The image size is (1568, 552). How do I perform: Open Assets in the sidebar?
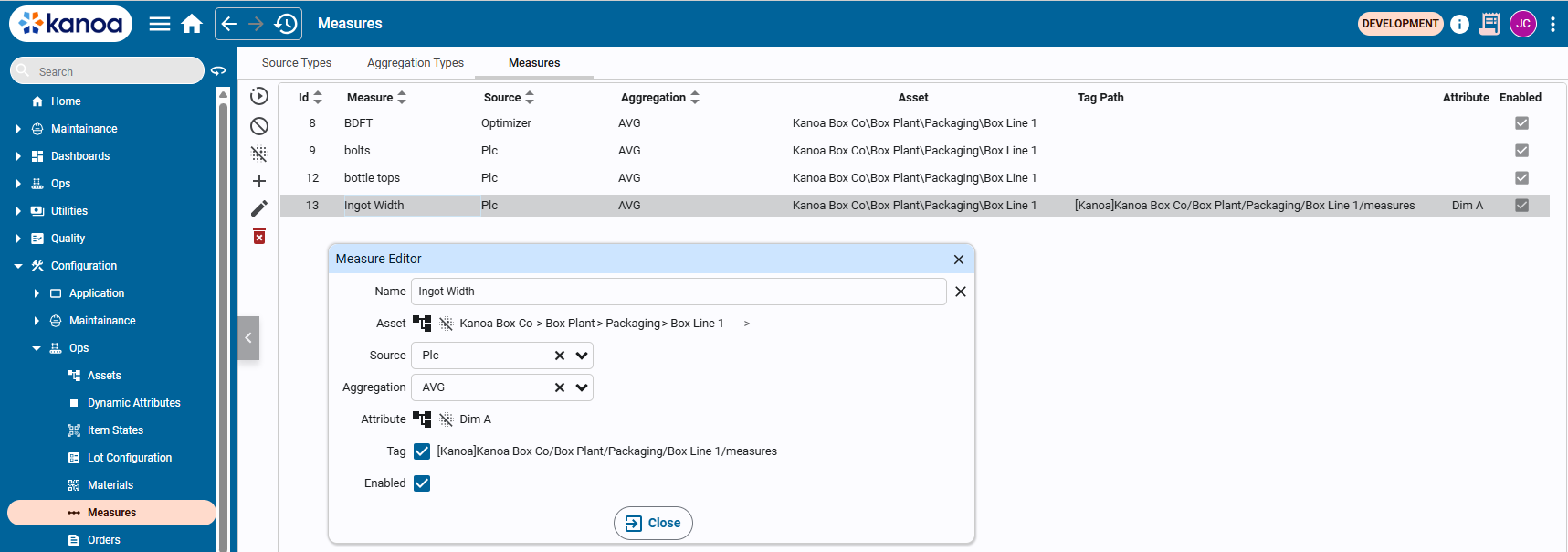coord(104,376)
